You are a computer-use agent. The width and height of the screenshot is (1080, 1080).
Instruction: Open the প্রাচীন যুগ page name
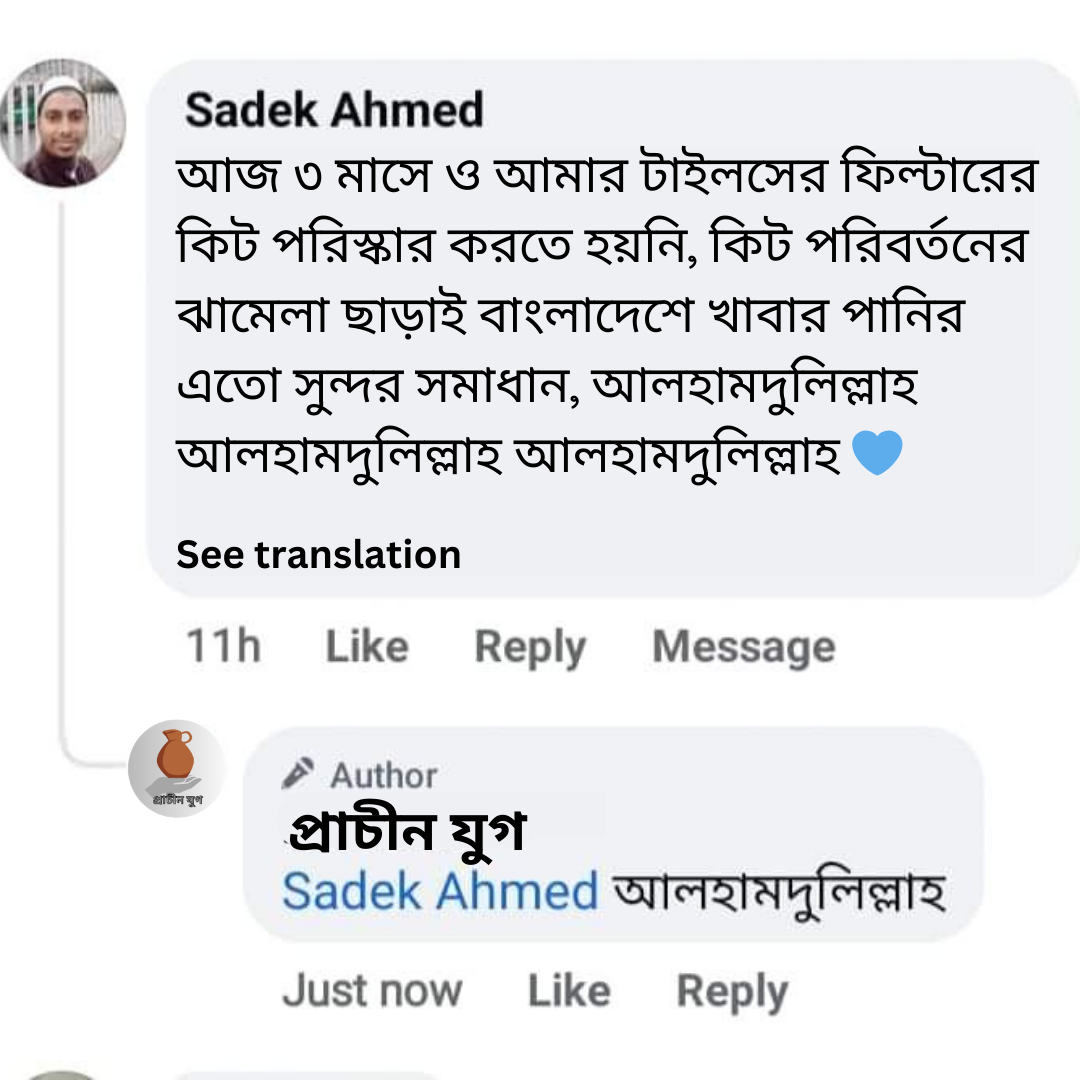pyautogui.click(x=406, y=832)
